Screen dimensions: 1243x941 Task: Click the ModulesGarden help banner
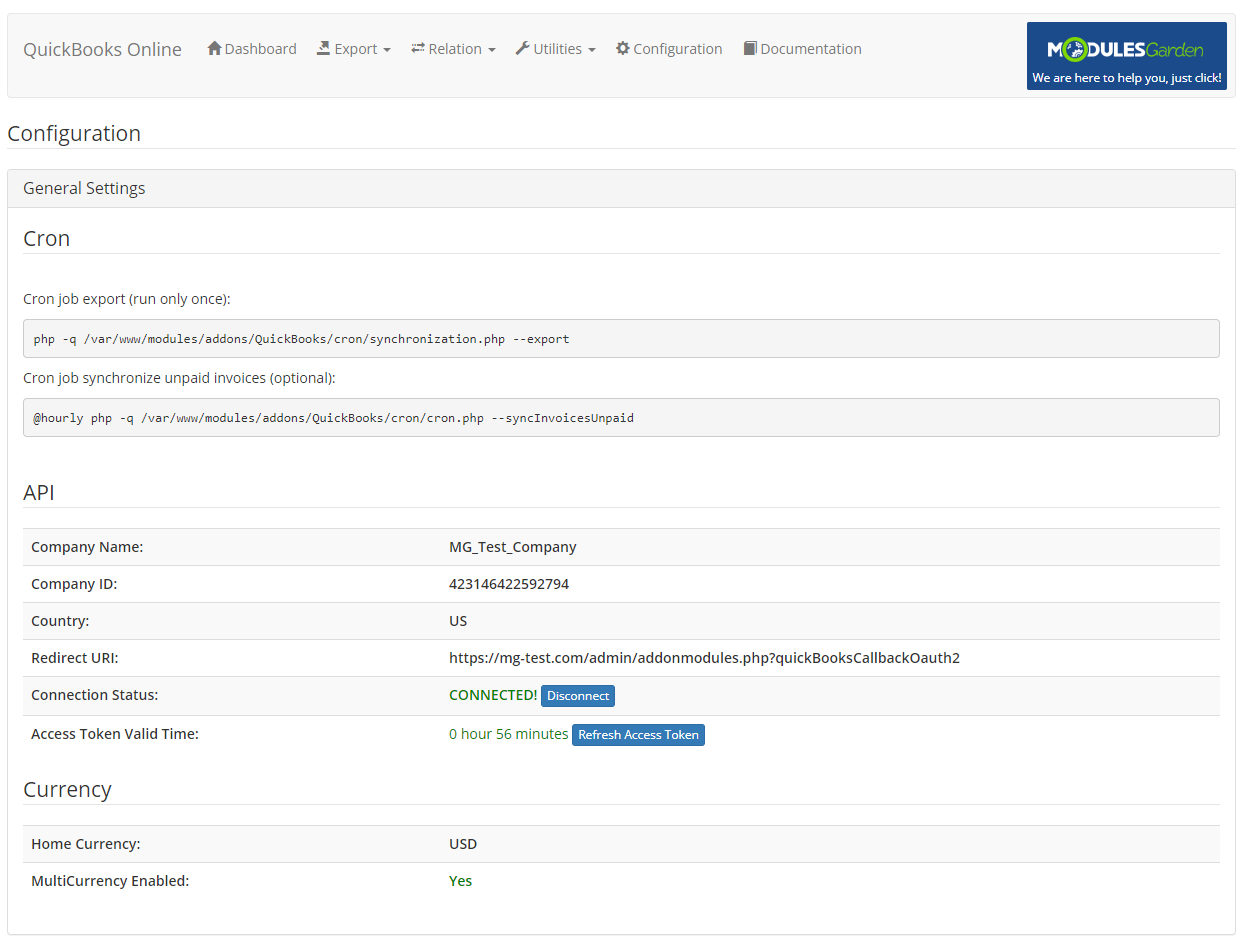[1126, 55]
